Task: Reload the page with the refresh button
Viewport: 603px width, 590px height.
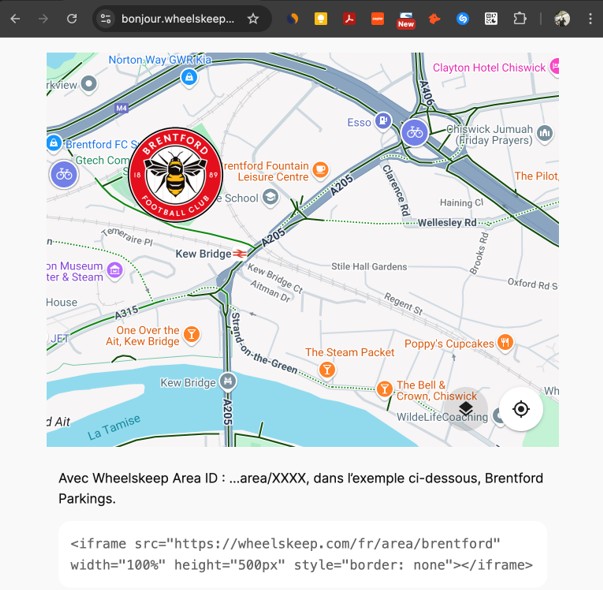Action: [x=72, y=18]
